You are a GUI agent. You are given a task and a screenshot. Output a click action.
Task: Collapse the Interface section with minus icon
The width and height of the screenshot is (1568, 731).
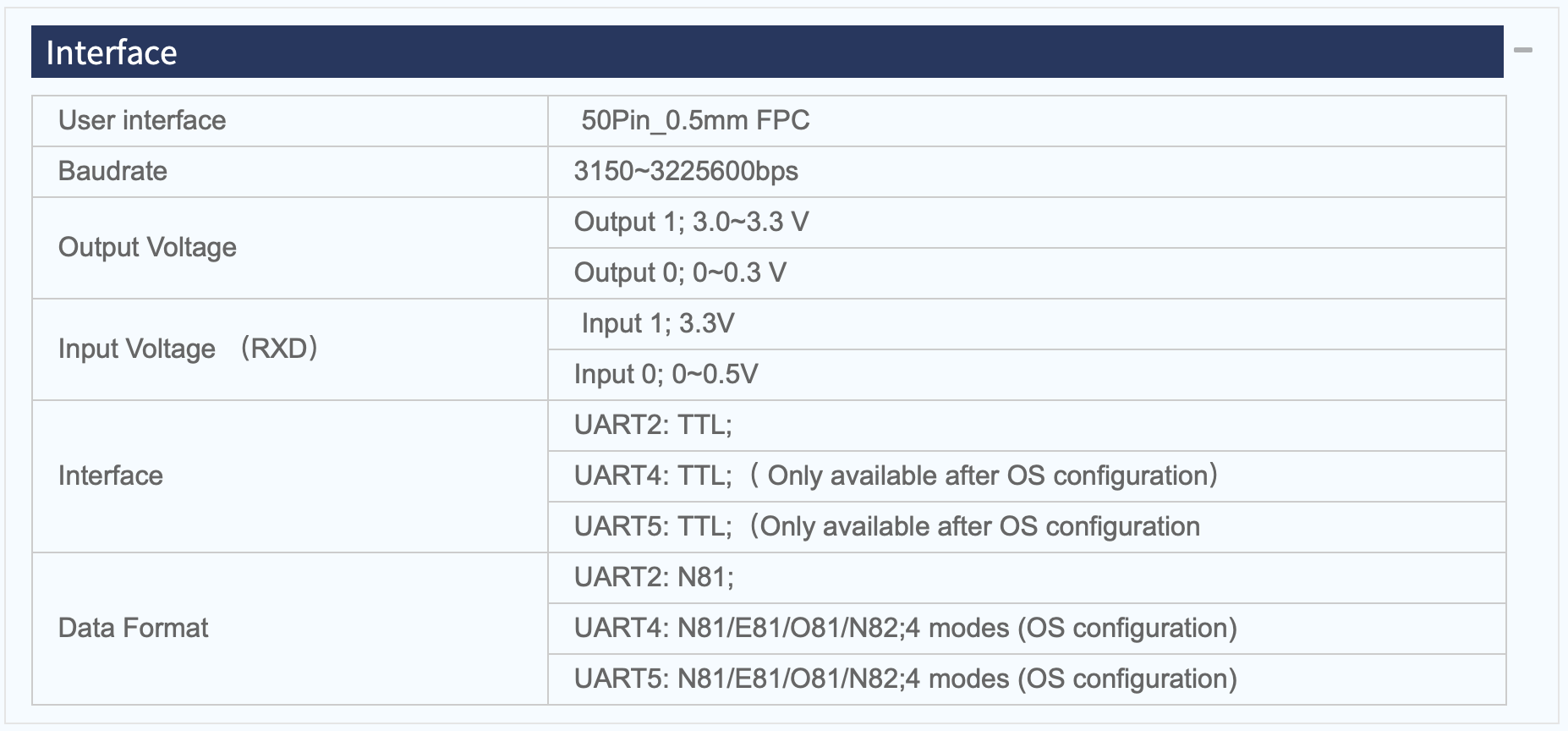pyautogui.click(x=1523, y=51)
